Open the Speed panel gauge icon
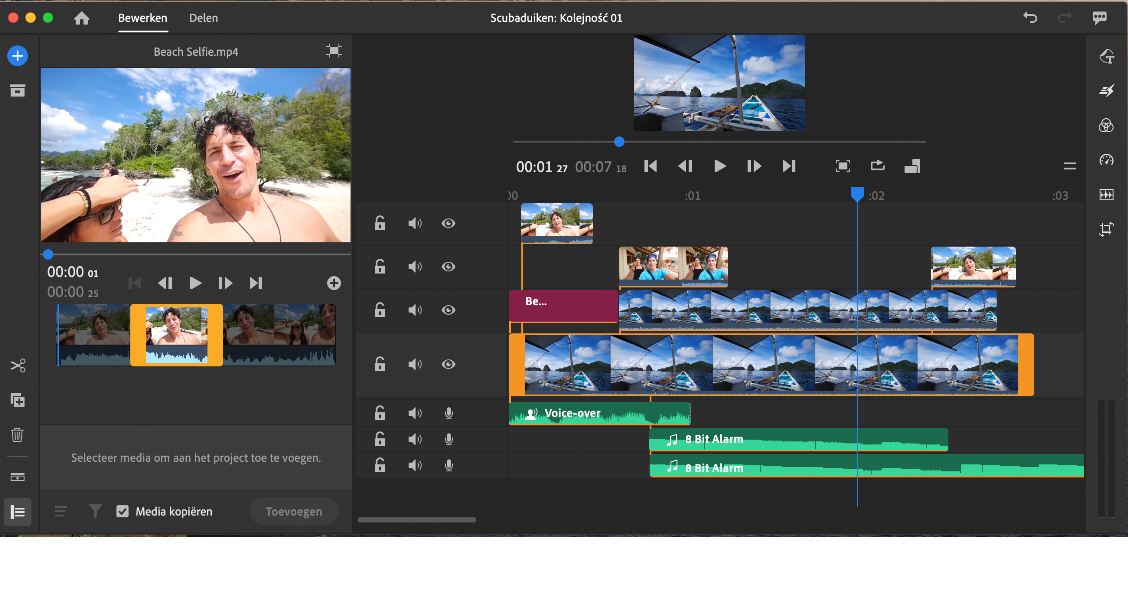Screen dimensions: 1128x616 coord(1106,160)
